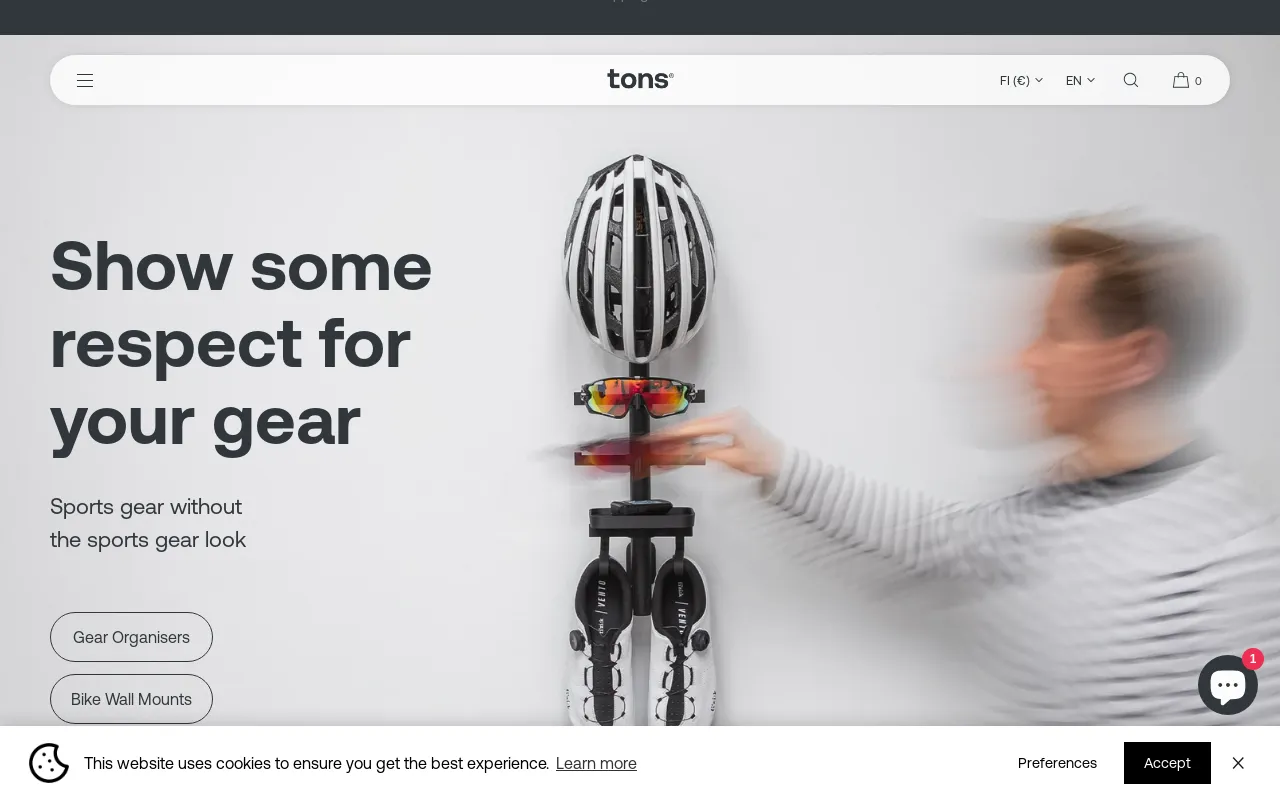Expand the EN language selector
Screen dimensions: 1280x800
tap(1080, 80)
